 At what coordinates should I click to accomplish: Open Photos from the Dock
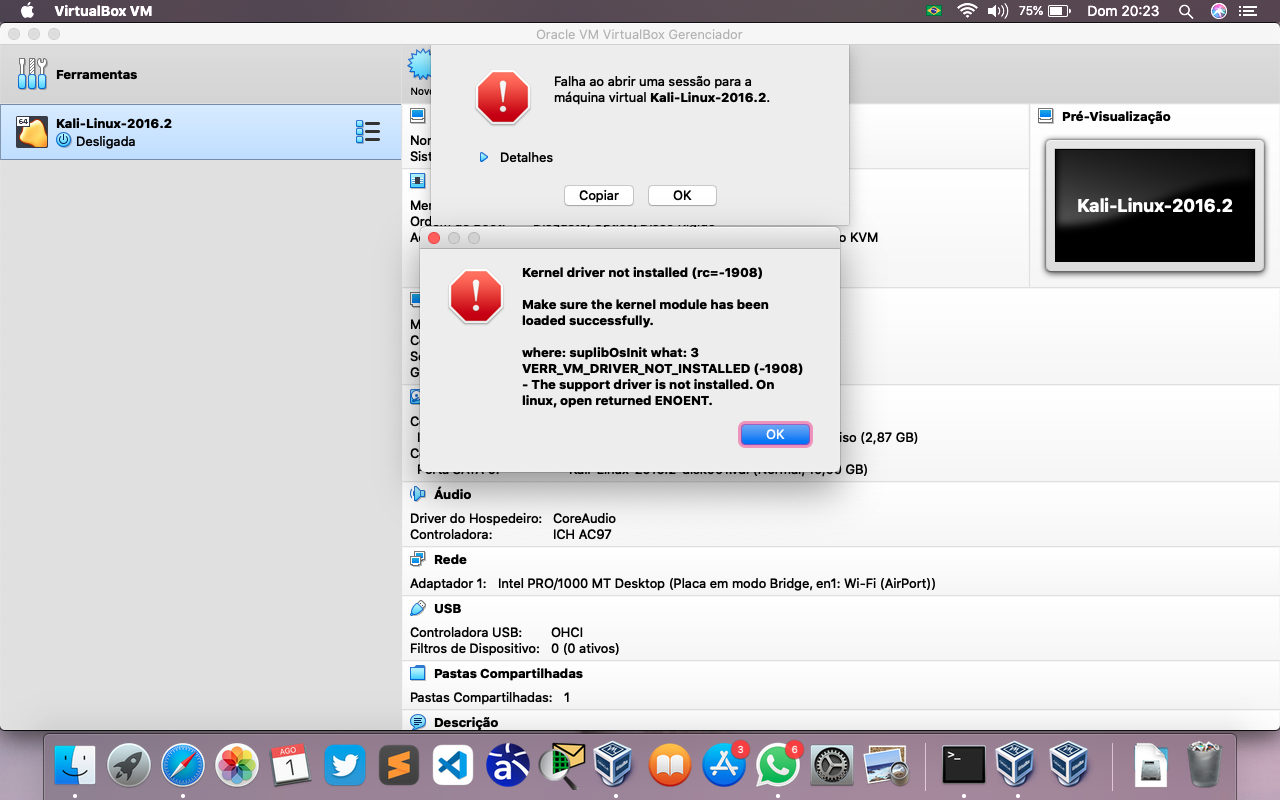pyautogui.click(x=237, y=766)
